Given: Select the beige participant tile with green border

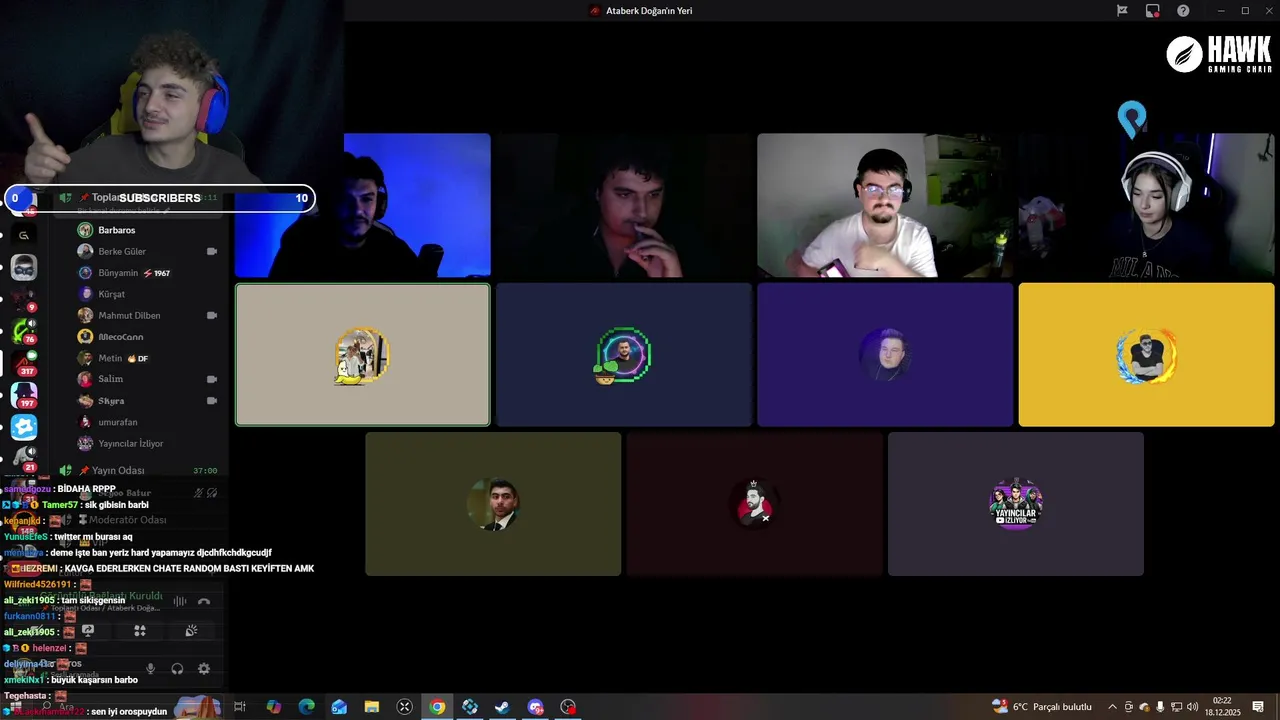Looking at the screenshot, I should click(362, 355).
